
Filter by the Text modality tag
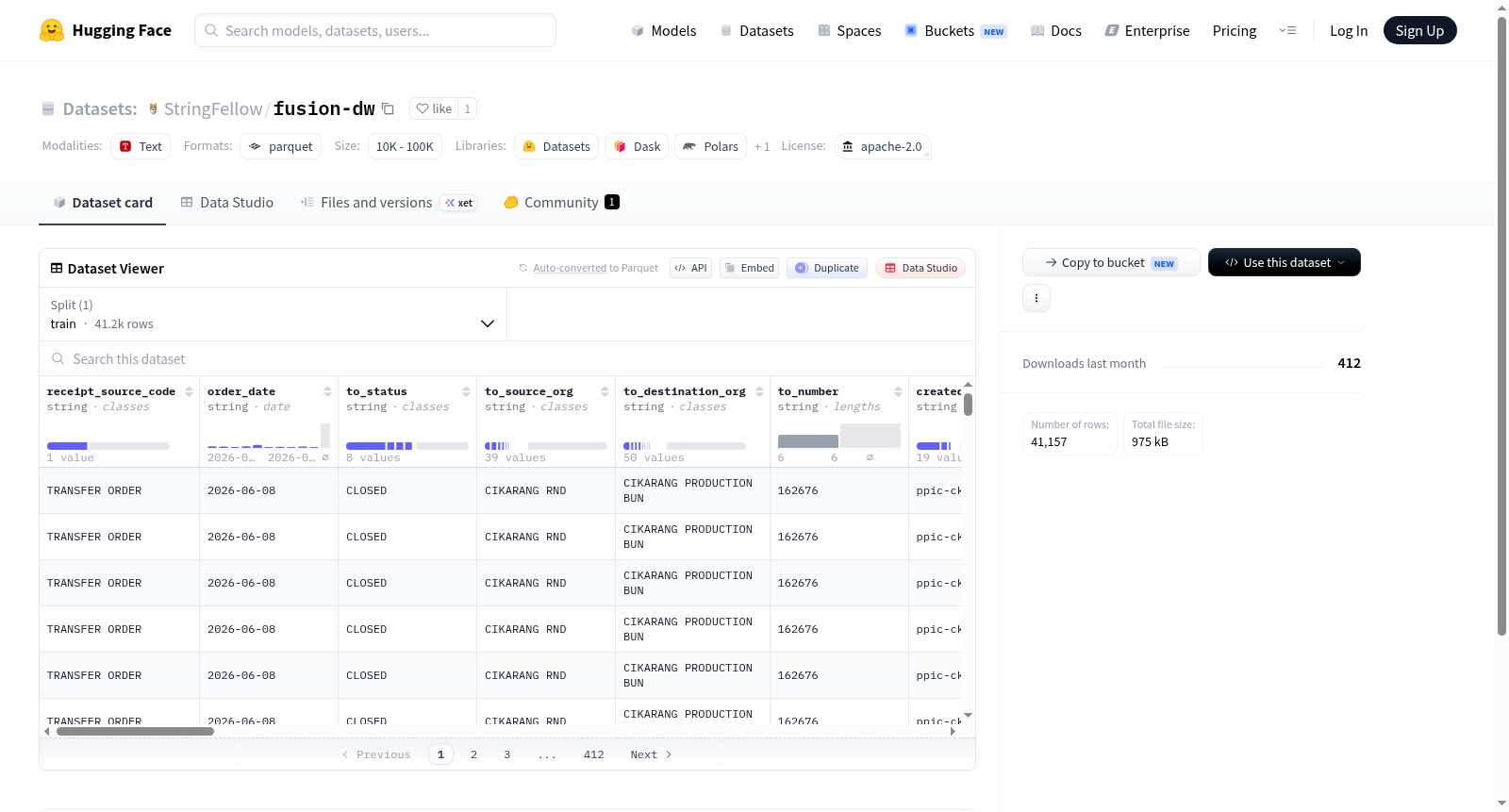[141, 146]
